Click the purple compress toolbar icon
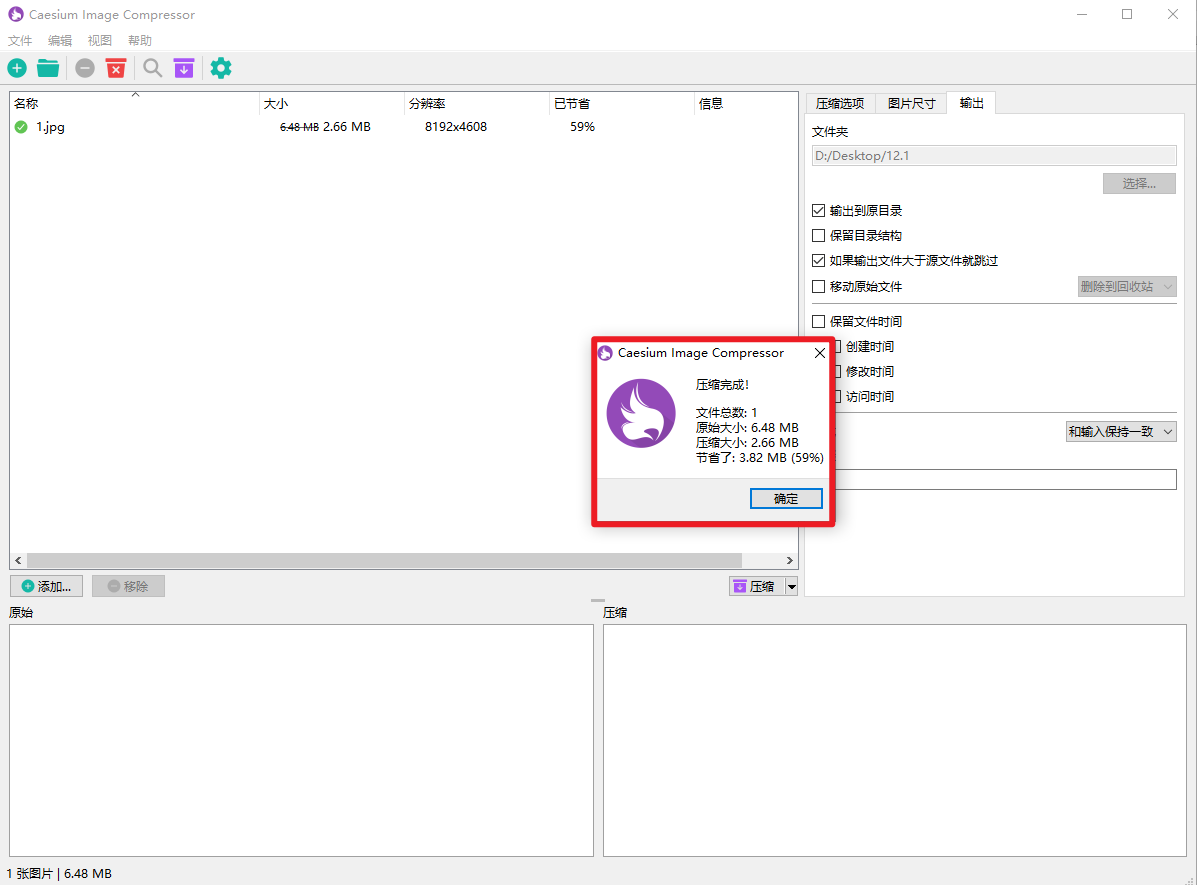This screenshot has width=1197, height=885. (183, 68)
